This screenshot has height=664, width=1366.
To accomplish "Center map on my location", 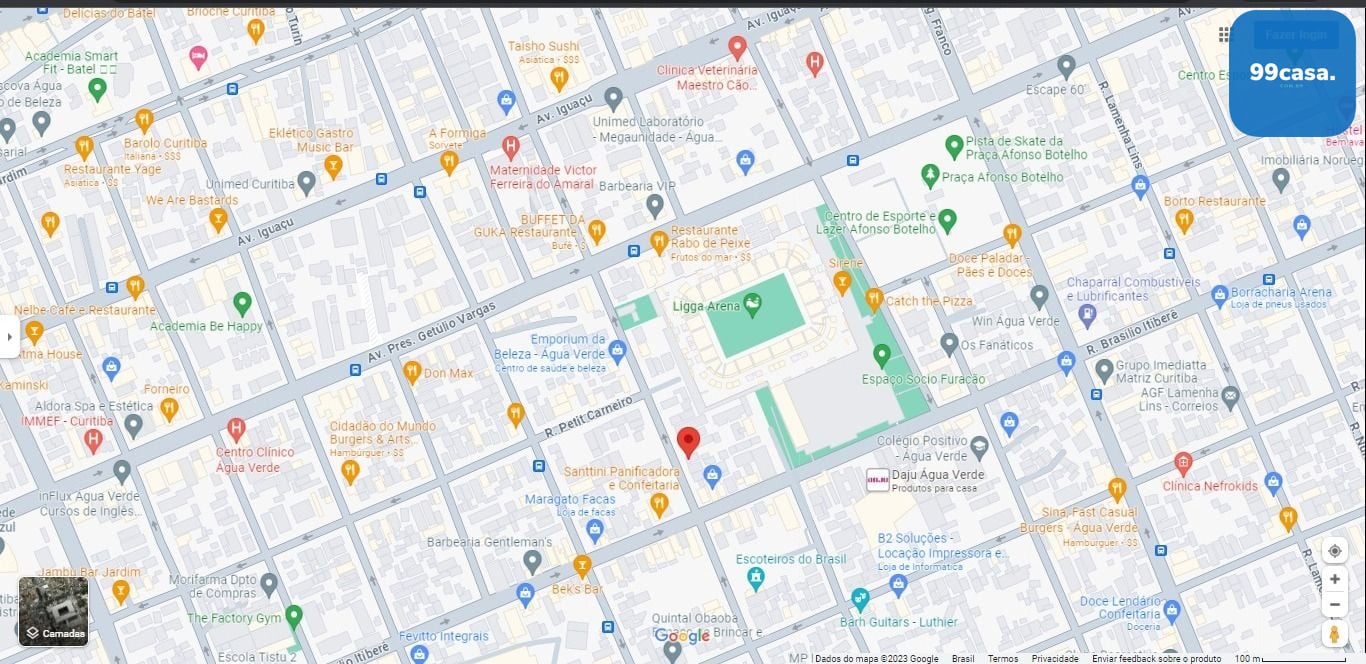I will pyautogui.click(x=1334, y=551).
